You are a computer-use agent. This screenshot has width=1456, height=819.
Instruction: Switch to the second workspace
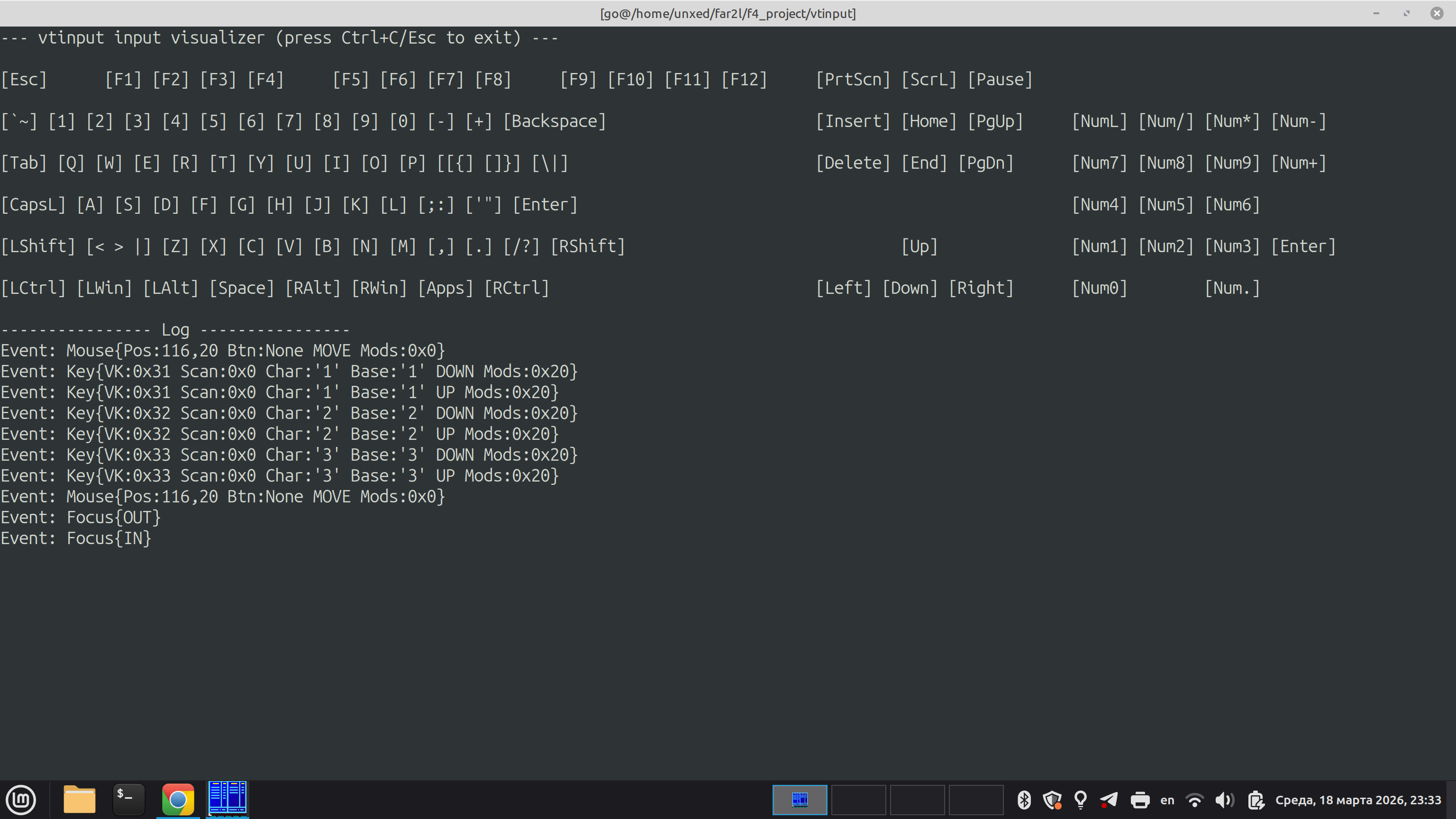pyautogui.click(x=858, y=800)
